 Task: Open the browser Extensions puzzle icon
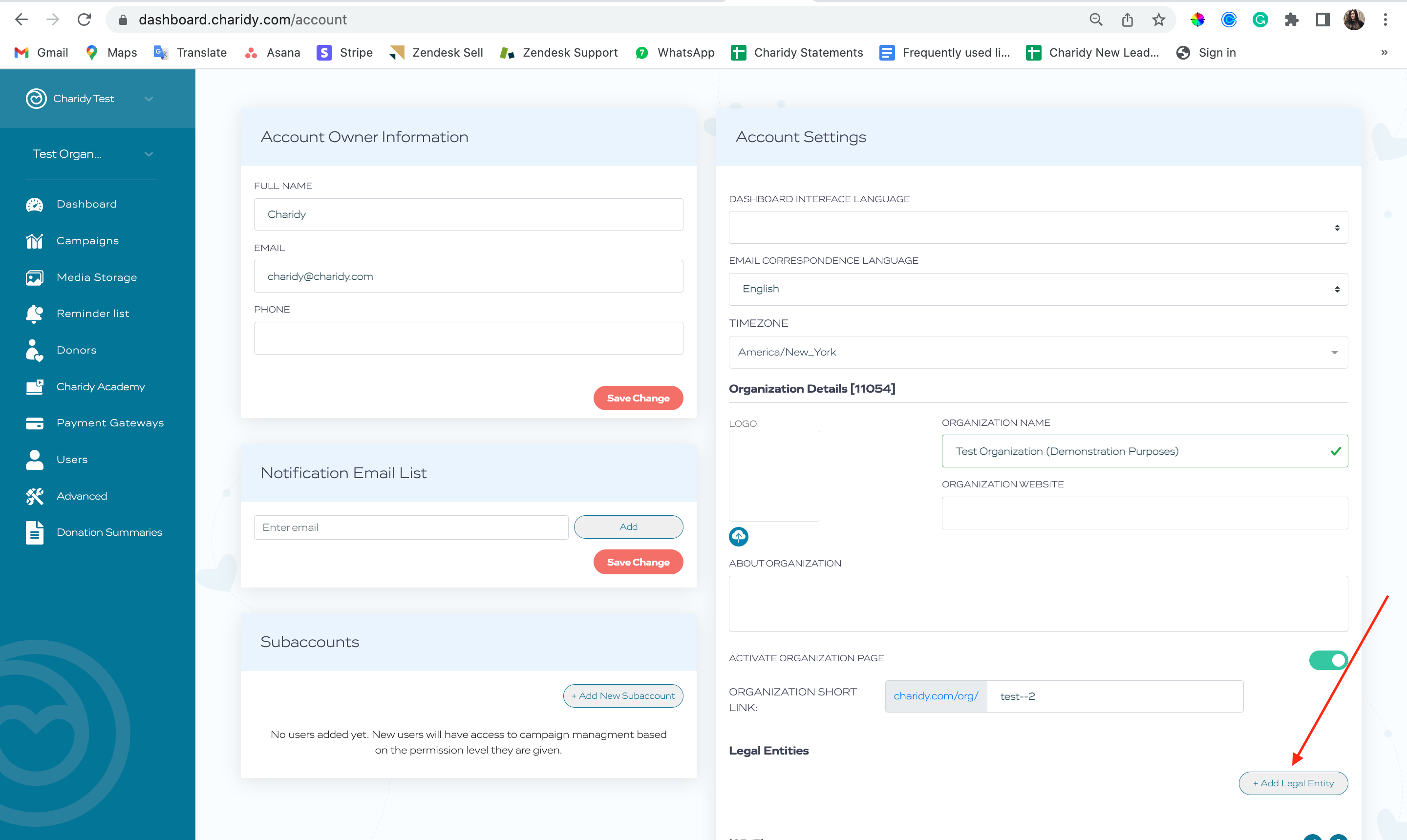pos(1291,20)
